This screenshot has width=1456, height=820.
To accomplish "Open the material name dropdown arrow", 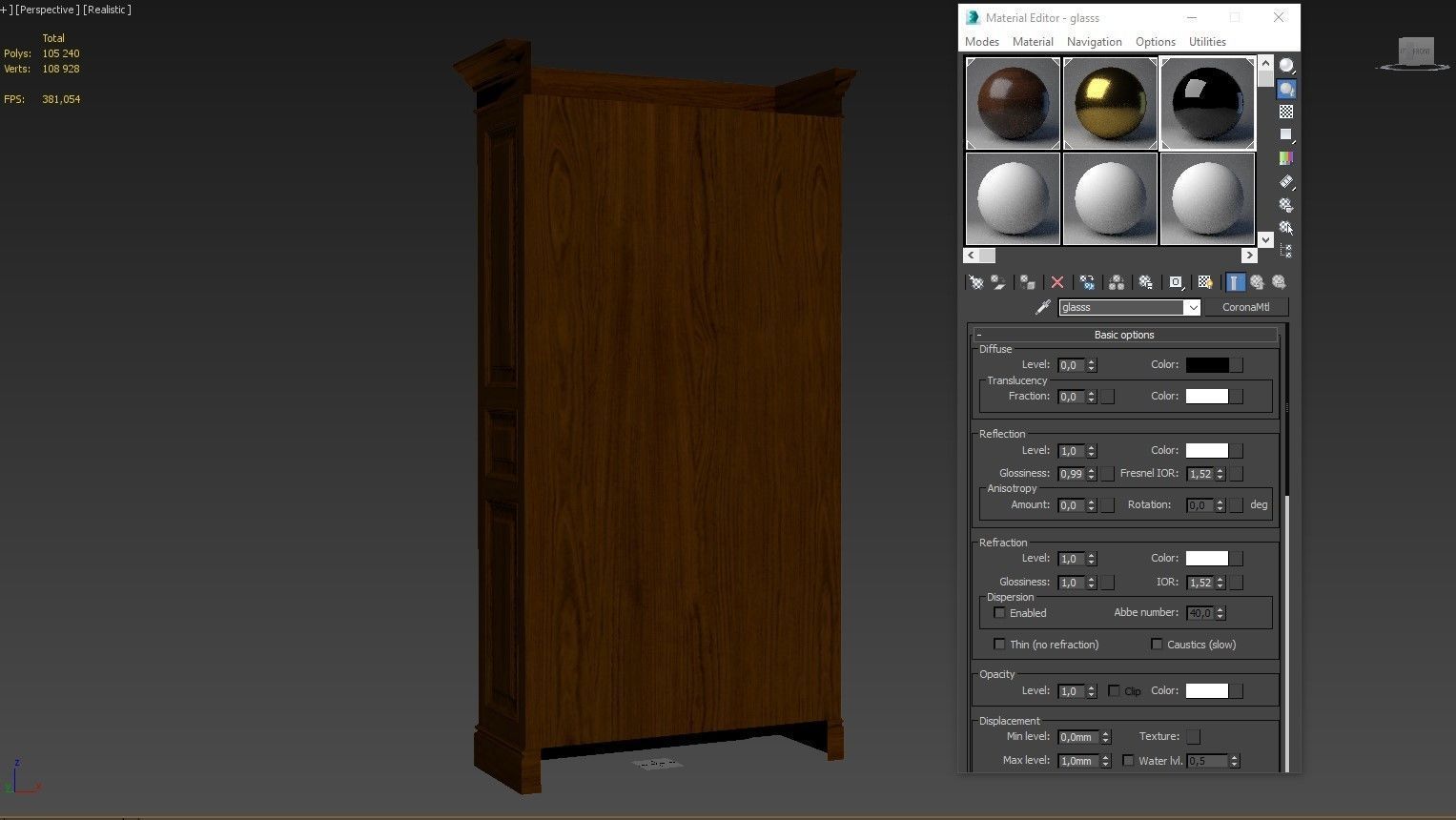I will (1192, 307).
